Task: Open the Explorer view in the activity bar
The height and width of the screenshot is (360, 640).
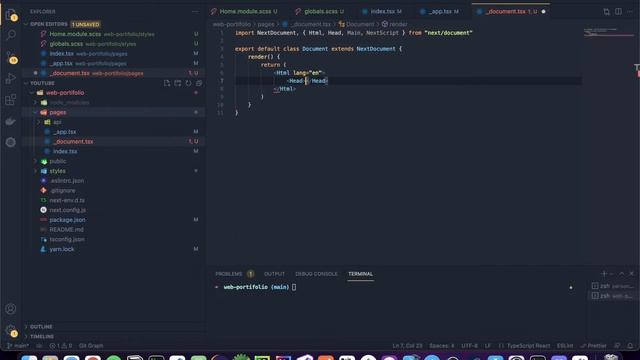Action: tap(11, 15)
